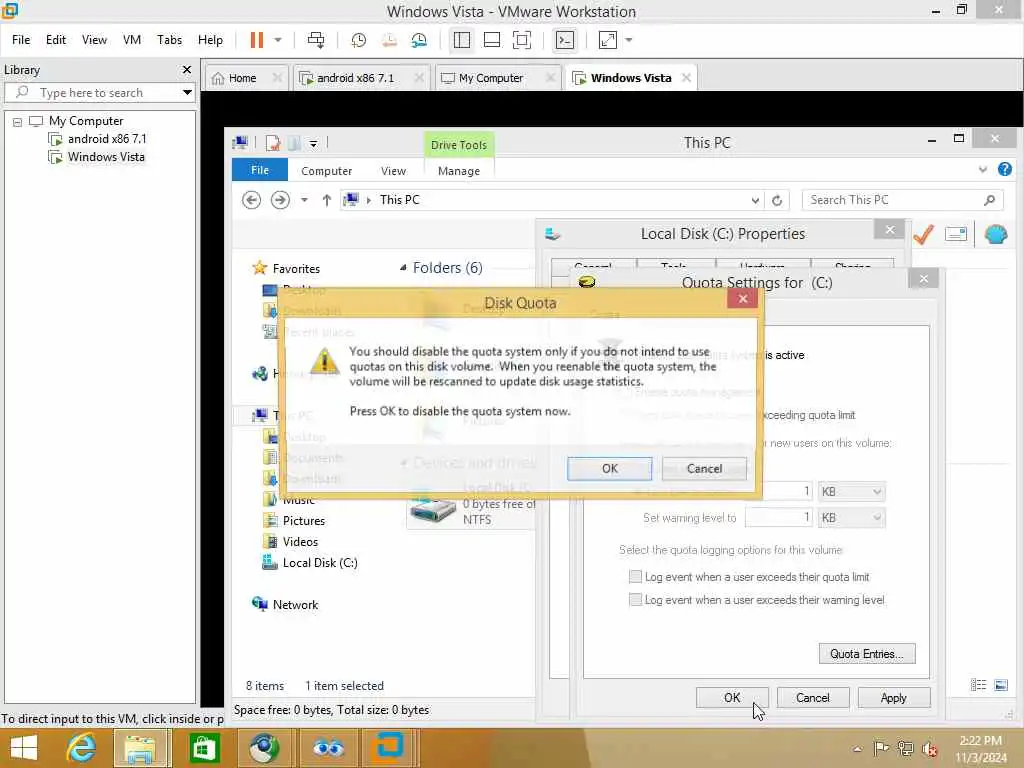1024x768 pixels.
Task: Select Windows Vista in library tree
Action: tap(106, 157)
